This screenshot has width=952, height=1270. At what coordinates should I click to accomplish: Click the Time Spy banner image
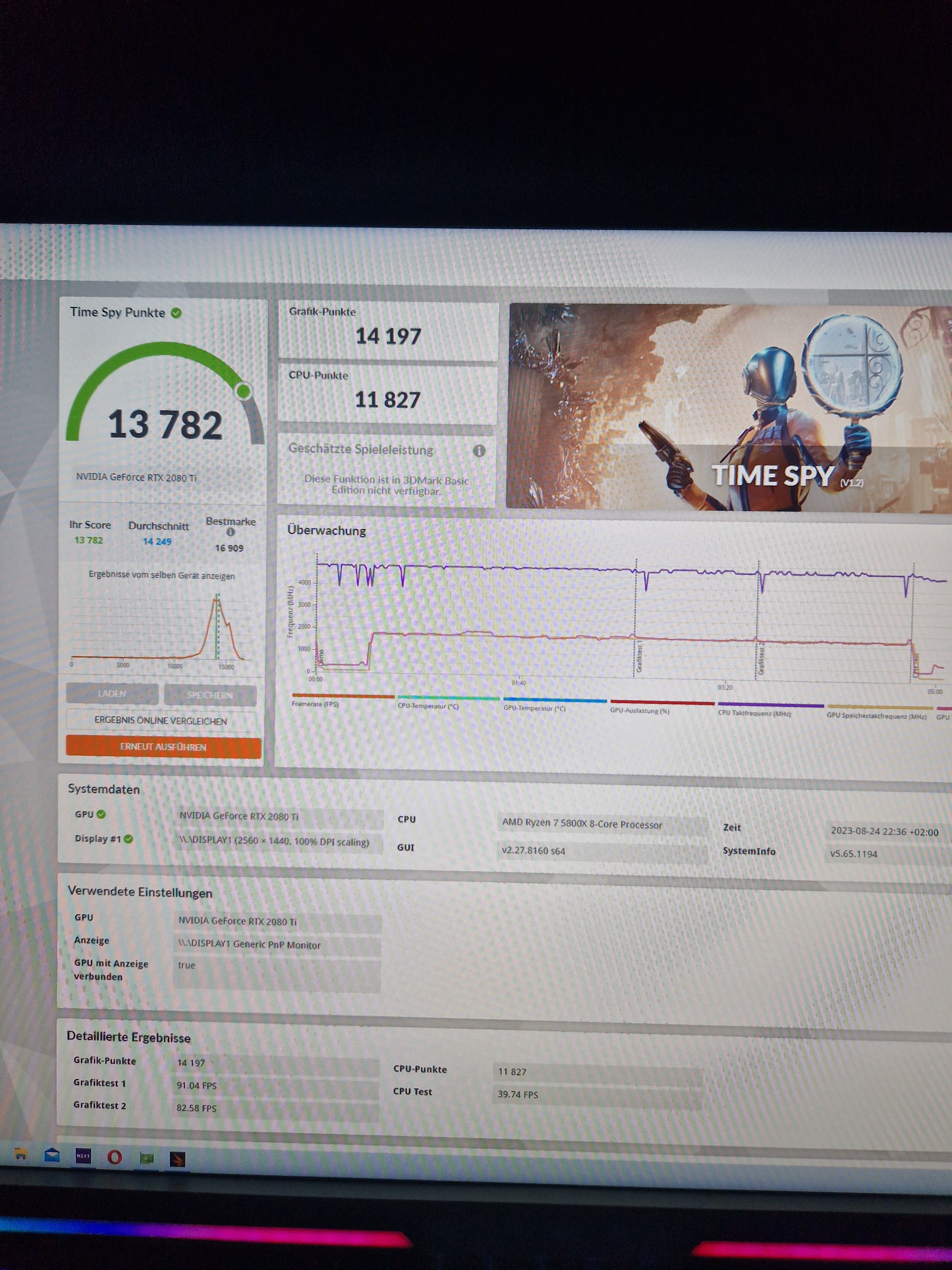729,408
